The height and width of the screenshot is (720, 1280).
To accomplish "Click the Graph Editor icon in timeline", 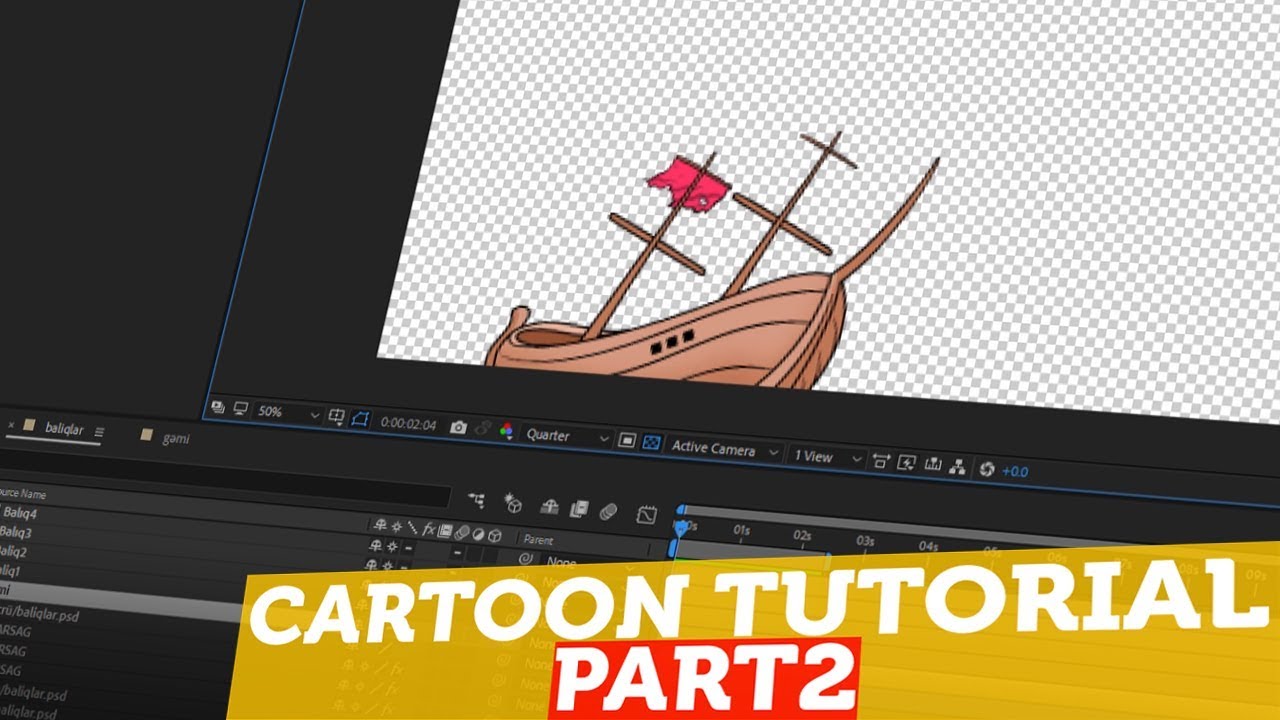I will 645,513.
